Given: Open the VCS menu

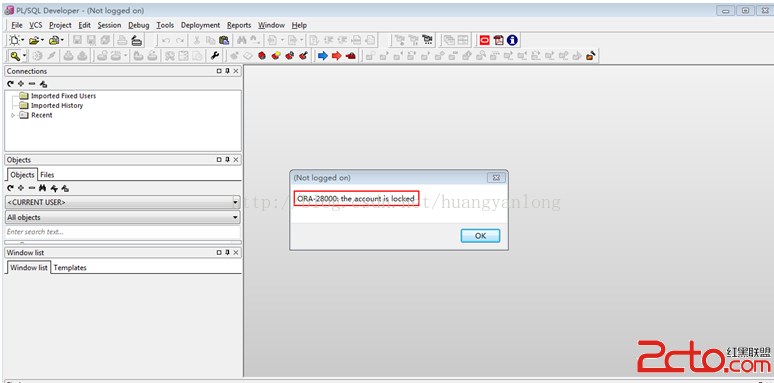Looking at the screenshot, I should 36,25.
